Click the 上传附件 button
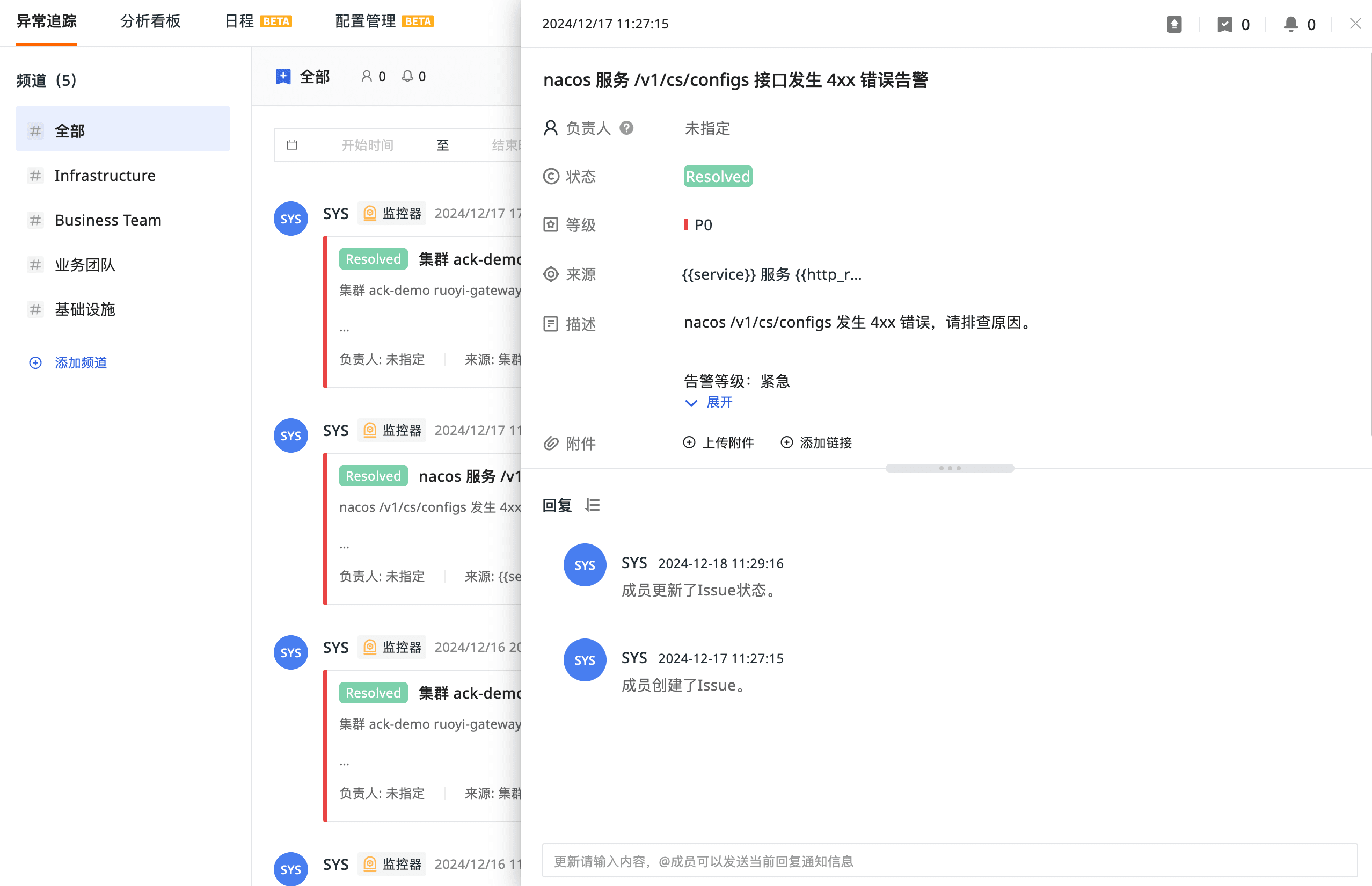The width and height of the screenshot is (1372, 886). click(718, 442)
